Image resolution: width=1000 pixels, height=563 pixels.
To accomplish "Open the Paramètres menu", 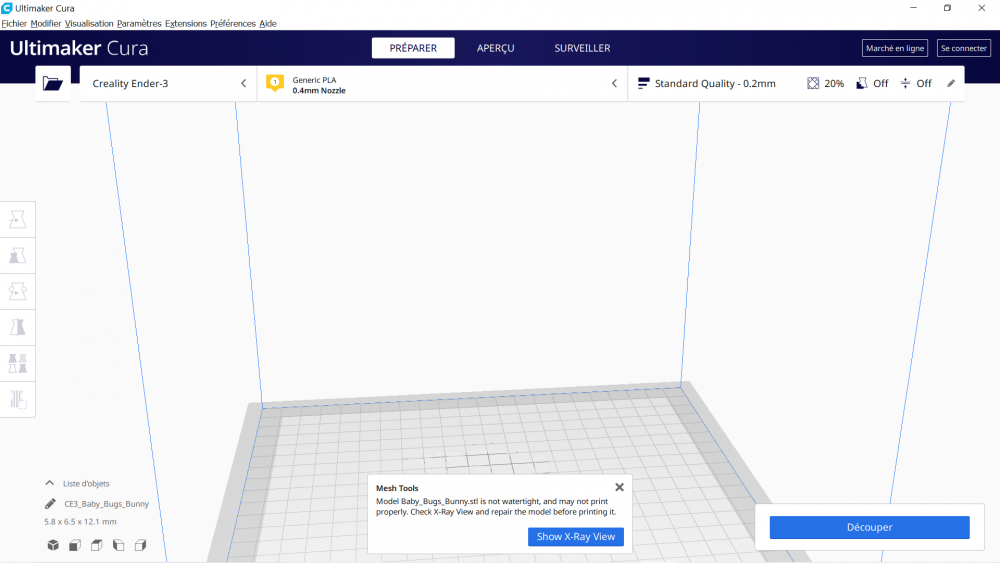I will click(139, 24).
